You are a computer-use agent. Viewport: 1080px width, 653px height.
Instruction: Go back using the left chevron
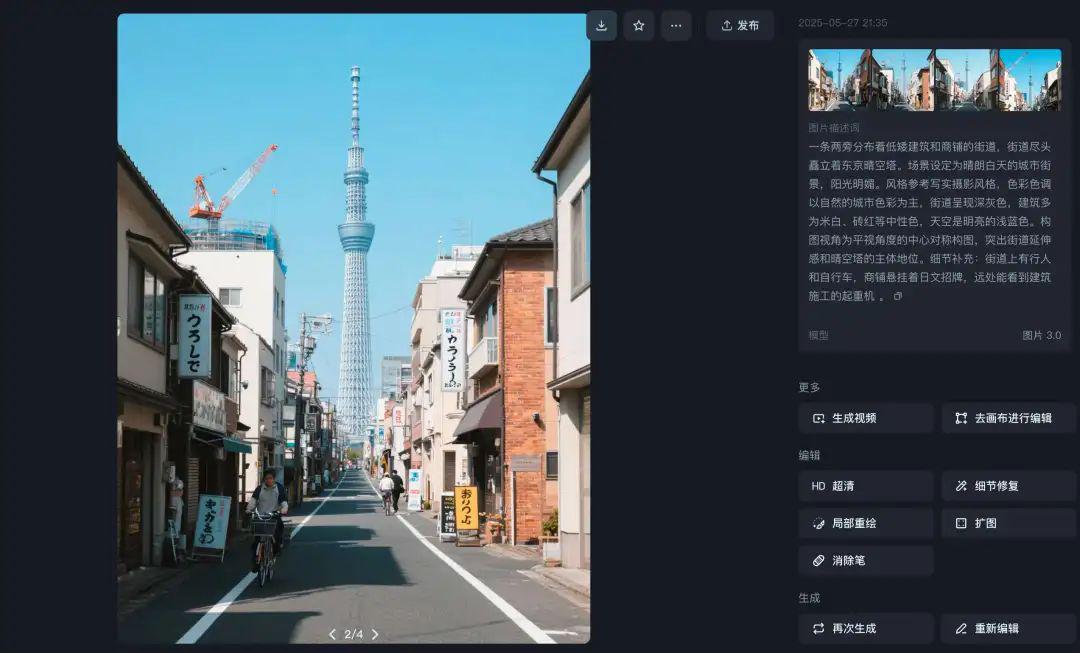coord(333,633)
